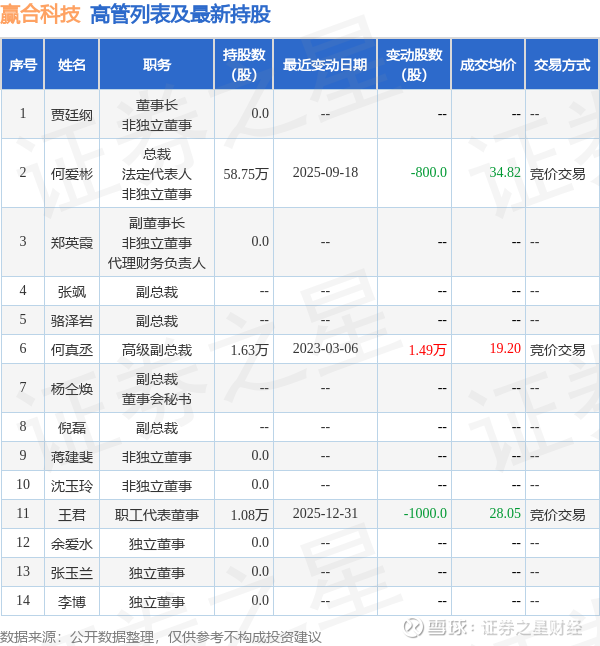
Task: Click the average price 28.05
Action: pos(505,513)
